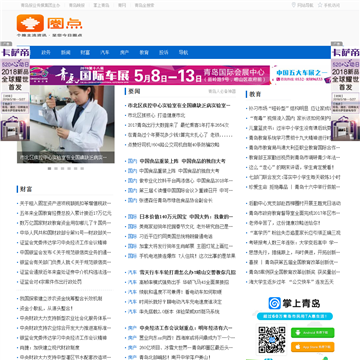Click the 手机访问 link at top right
The width and height of the screenshot is (360, 360).
332,5
